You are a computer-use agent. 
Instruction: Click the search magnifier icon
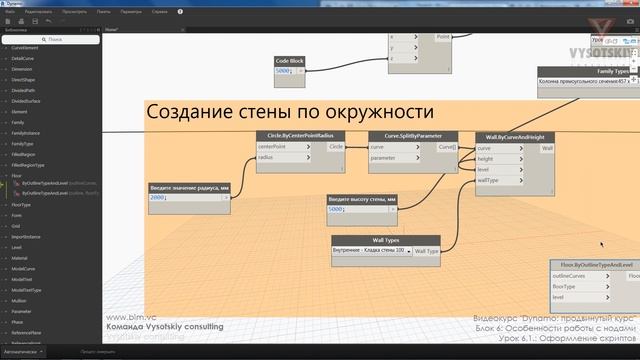(x=44, y=40)
